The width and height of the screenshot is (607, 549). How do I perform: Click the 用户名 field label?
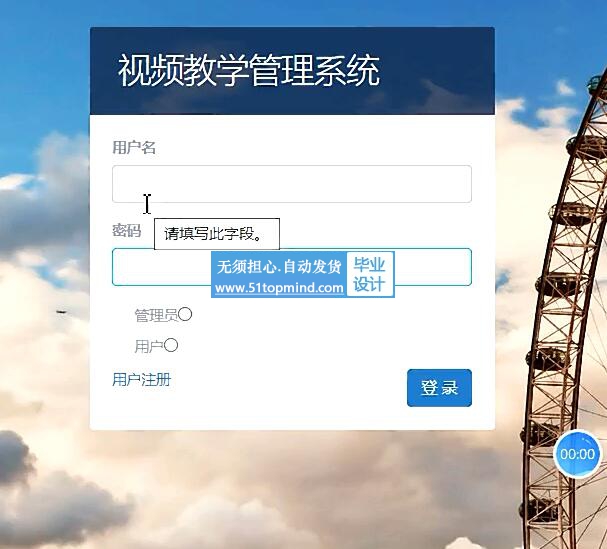click(x=134, y=148)
